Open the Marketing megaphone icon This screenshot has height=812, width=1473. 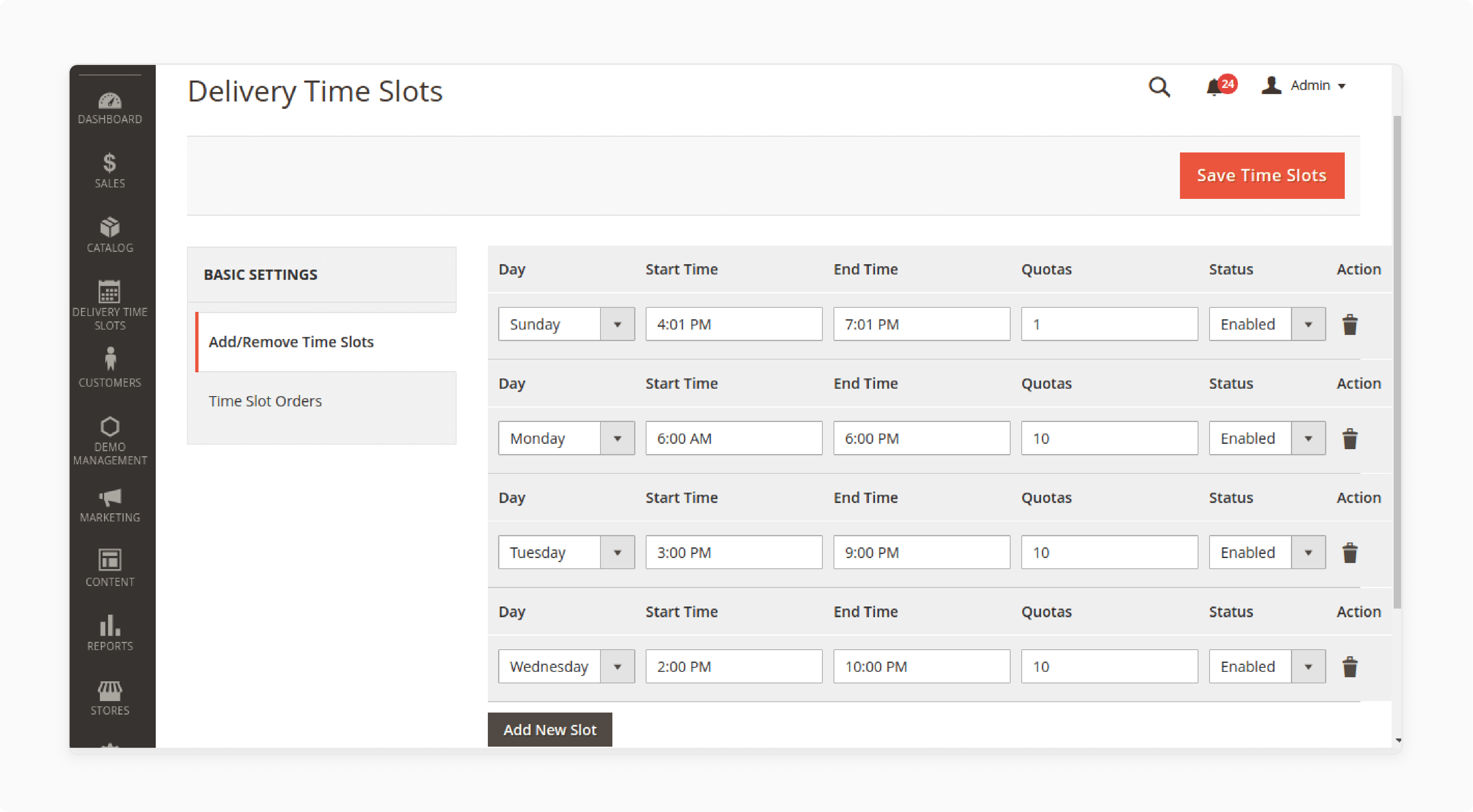click(x=110, y=498)
